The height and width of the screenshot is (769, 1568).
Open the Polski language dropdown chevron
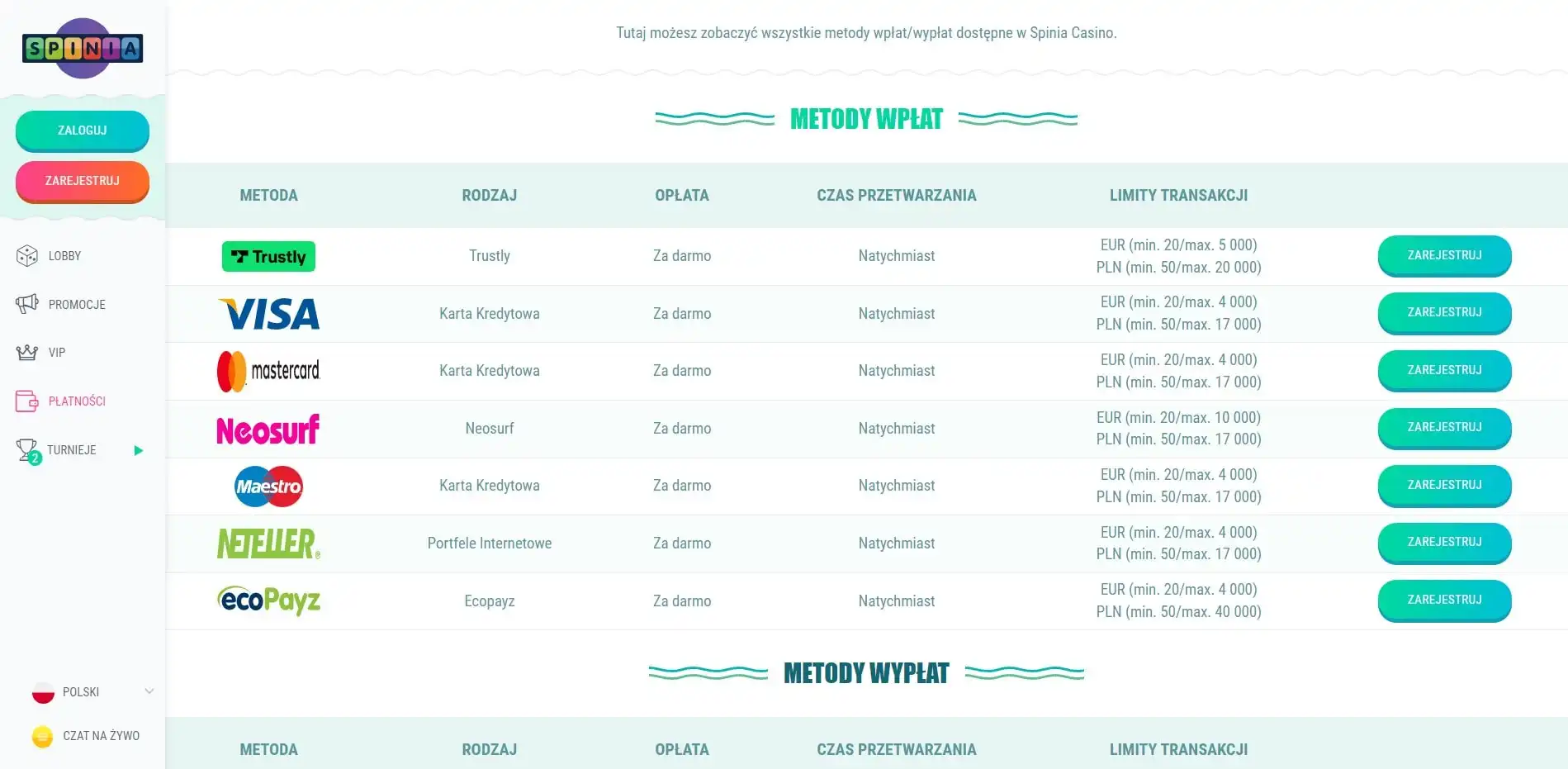click(x=149, y=691)
